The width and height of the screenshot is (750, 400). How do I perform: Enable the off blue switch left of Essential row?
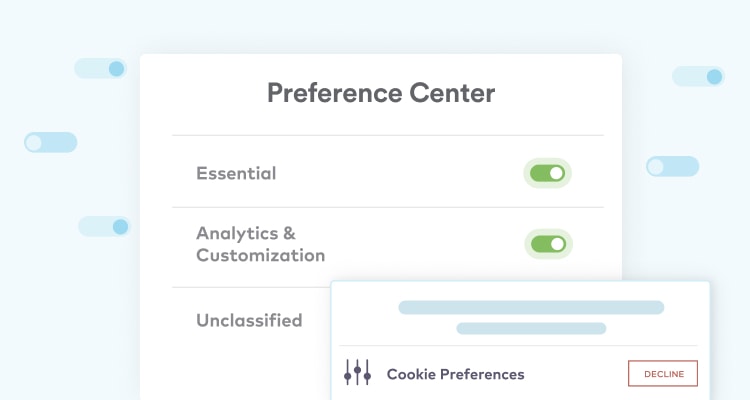[x=51, y=142]
